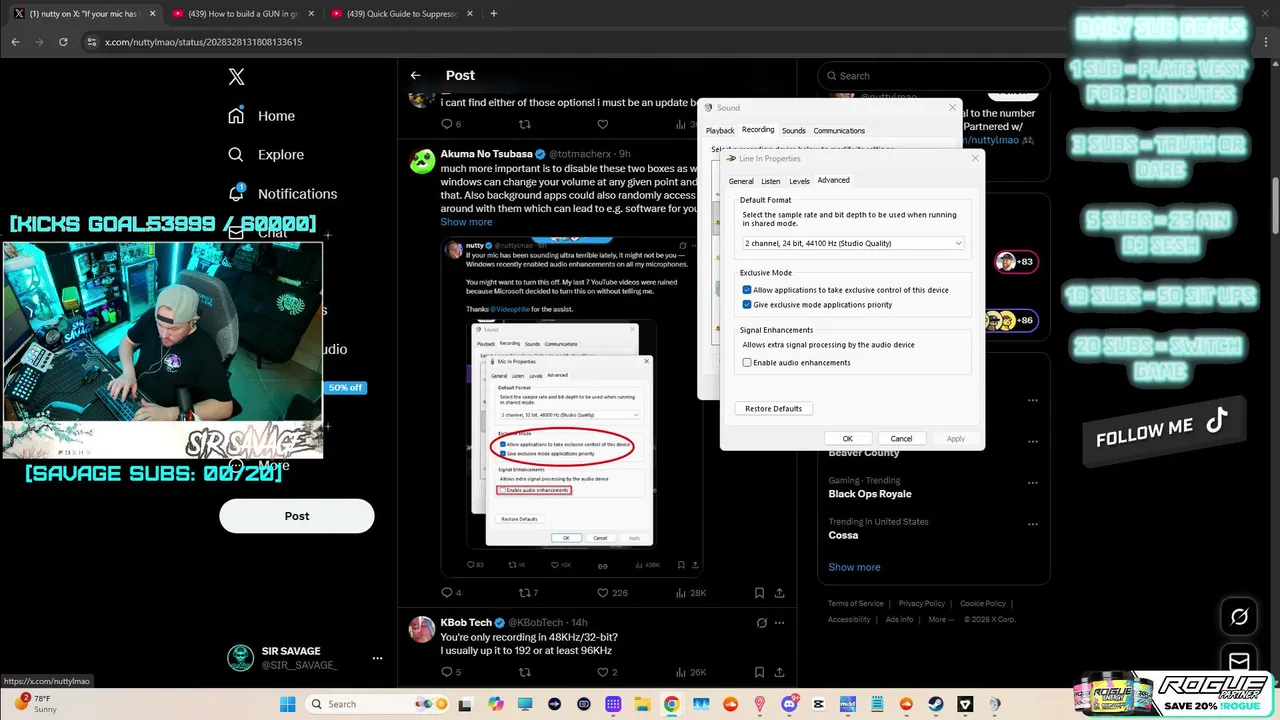The image size is (1280, 720).
Task: Open Windows Start menu
Action: point(288,704)
